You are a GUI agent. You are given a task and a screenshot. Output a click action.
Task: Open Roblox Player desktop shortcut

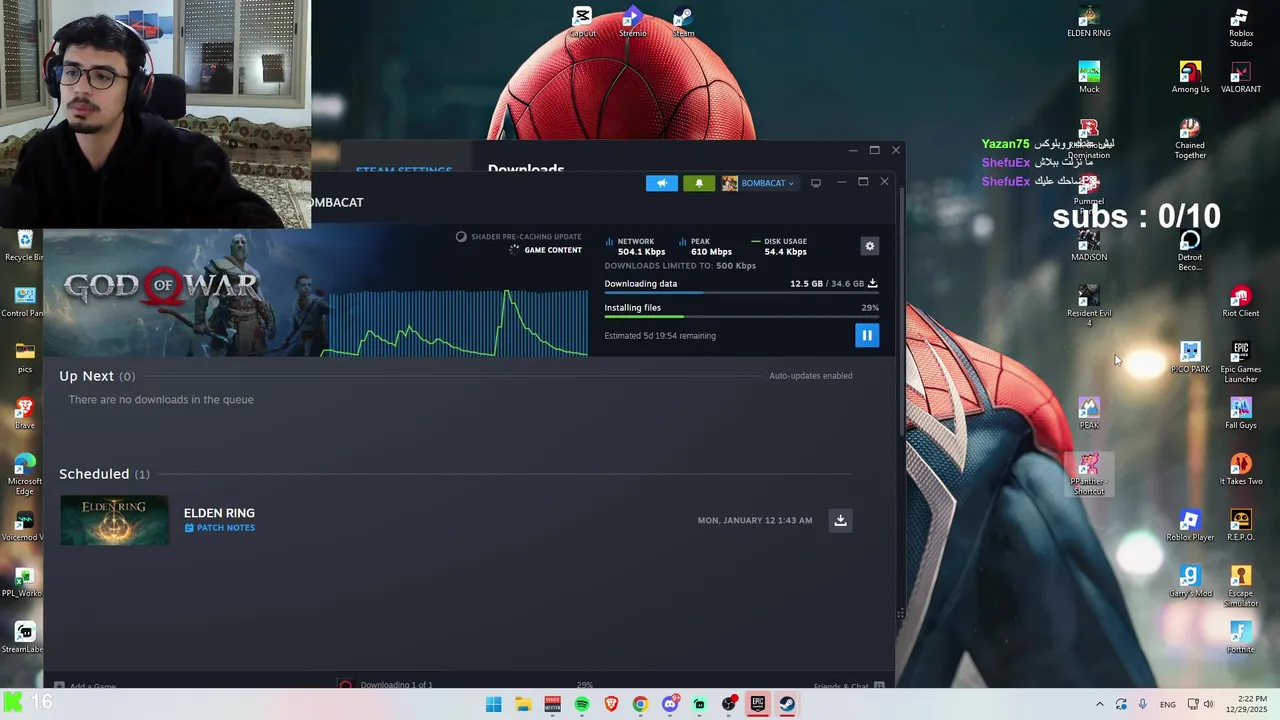point(1190,526)
